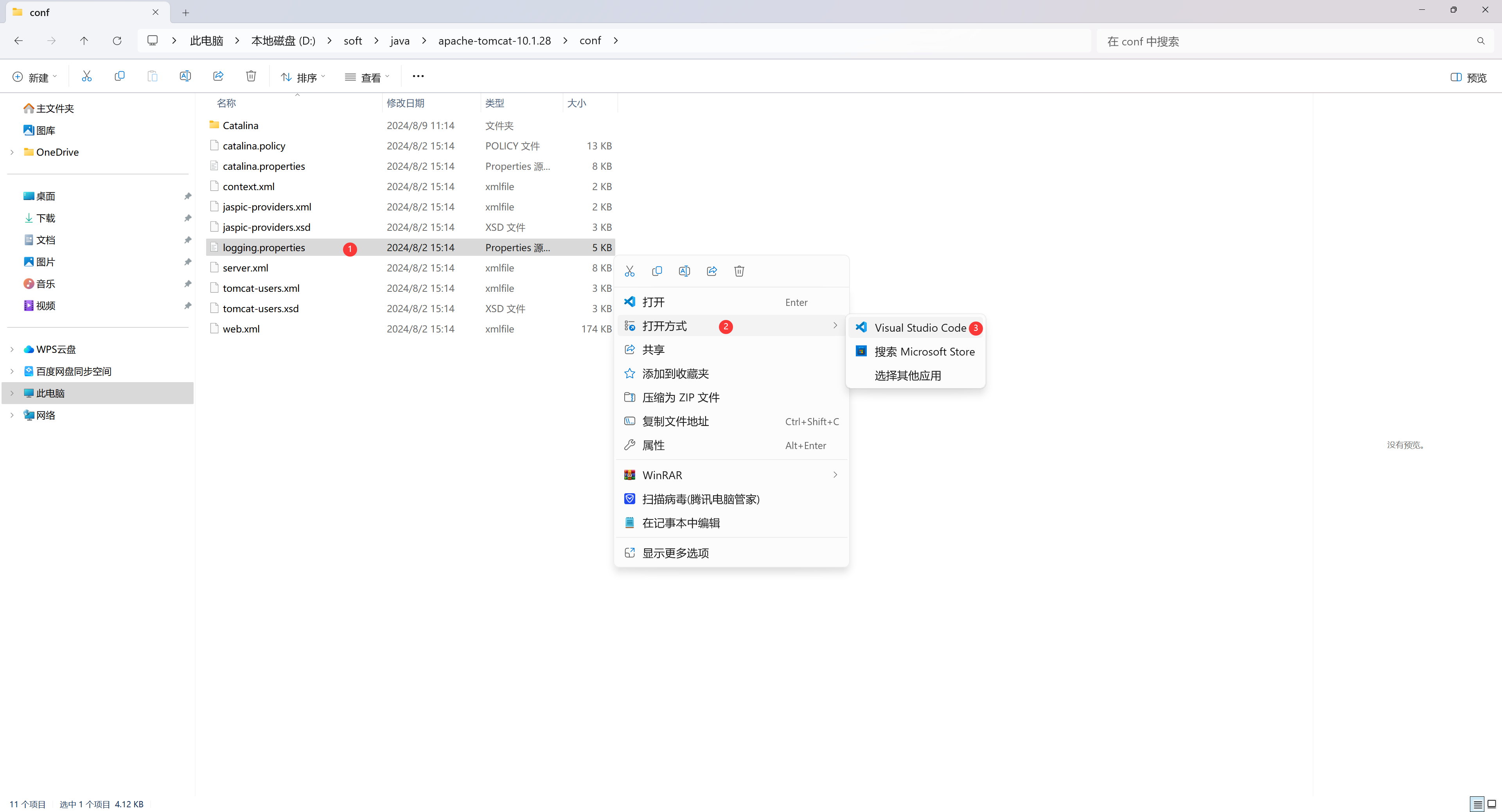
Task: Click 显示更多选项 in context menu
Action: (x=675, y=553)
